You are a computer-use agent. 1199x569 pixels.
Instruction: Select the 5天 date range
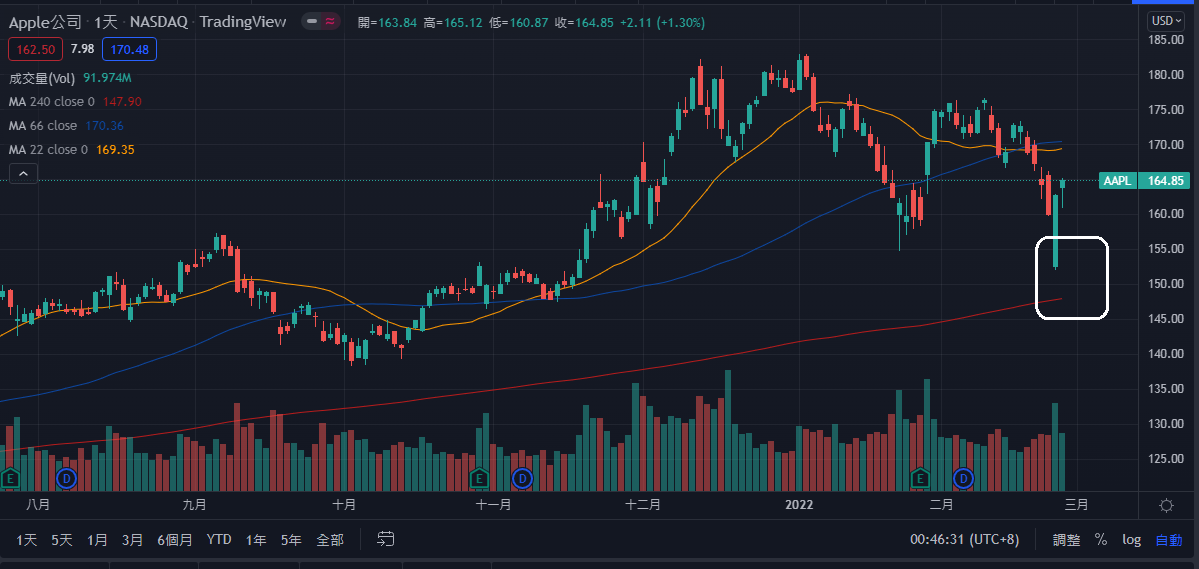62,540
